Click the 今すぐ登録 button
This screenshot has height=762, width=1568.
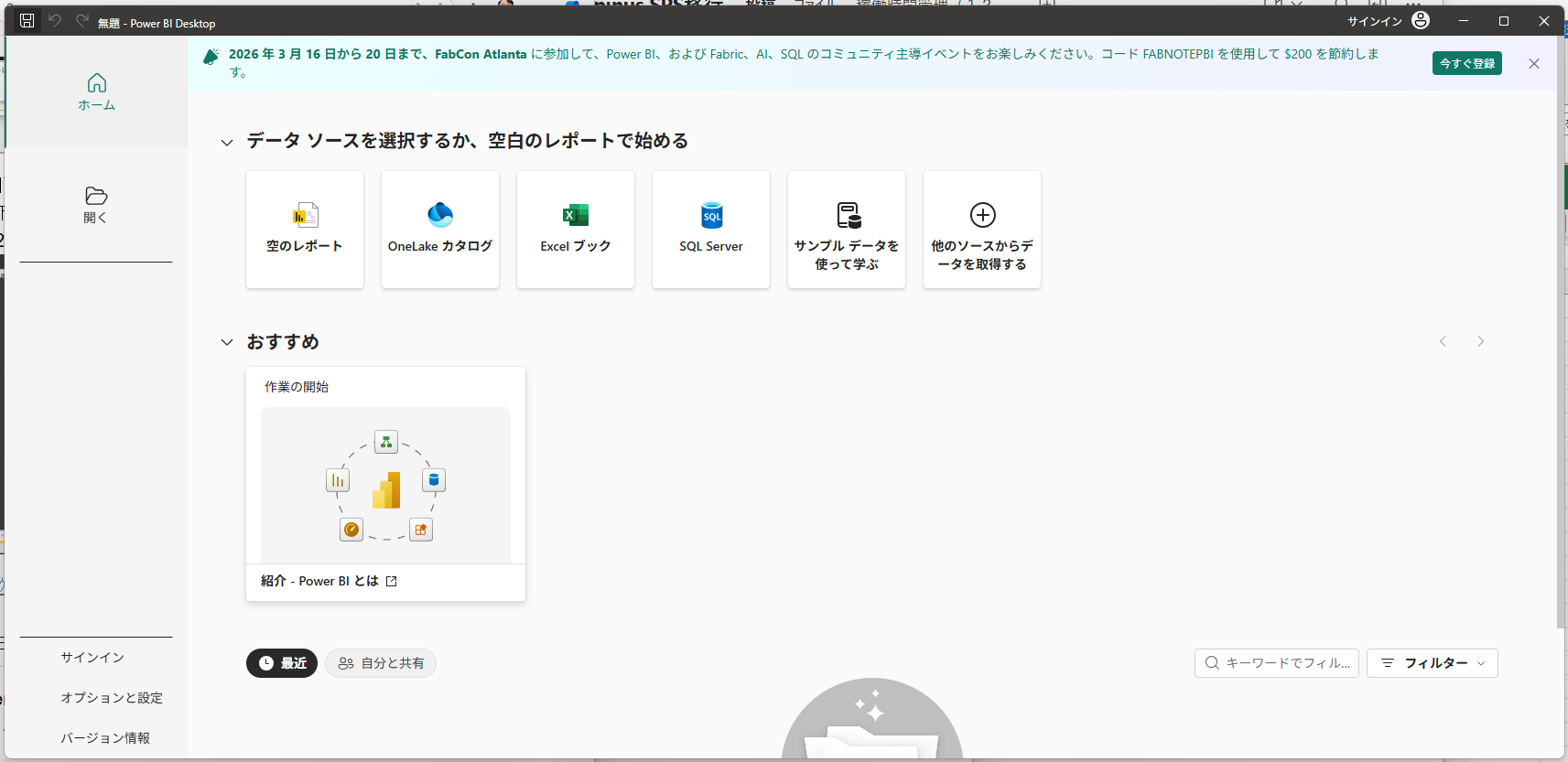point(1466,63)
